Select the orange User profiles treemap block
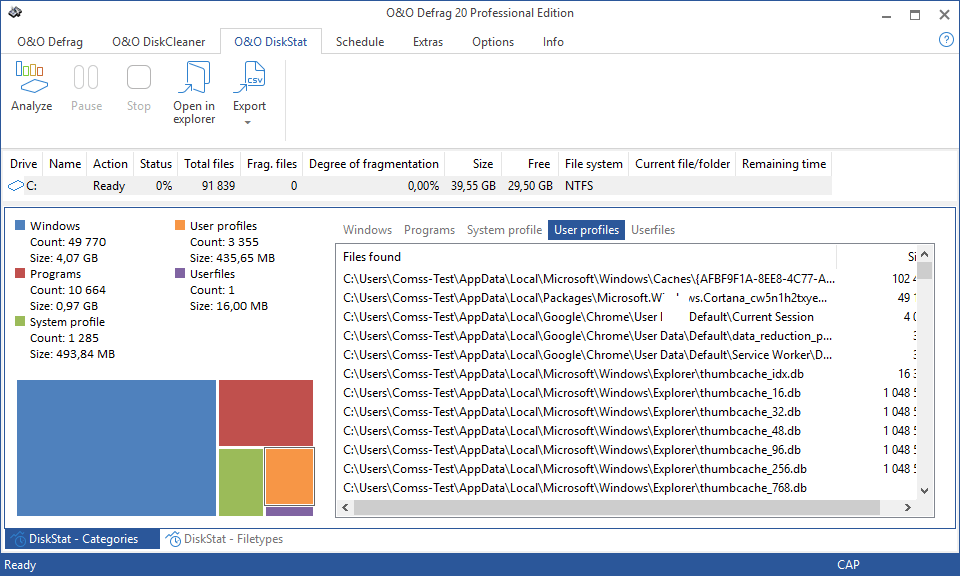The image size is (960, 576). pos(289,476)
